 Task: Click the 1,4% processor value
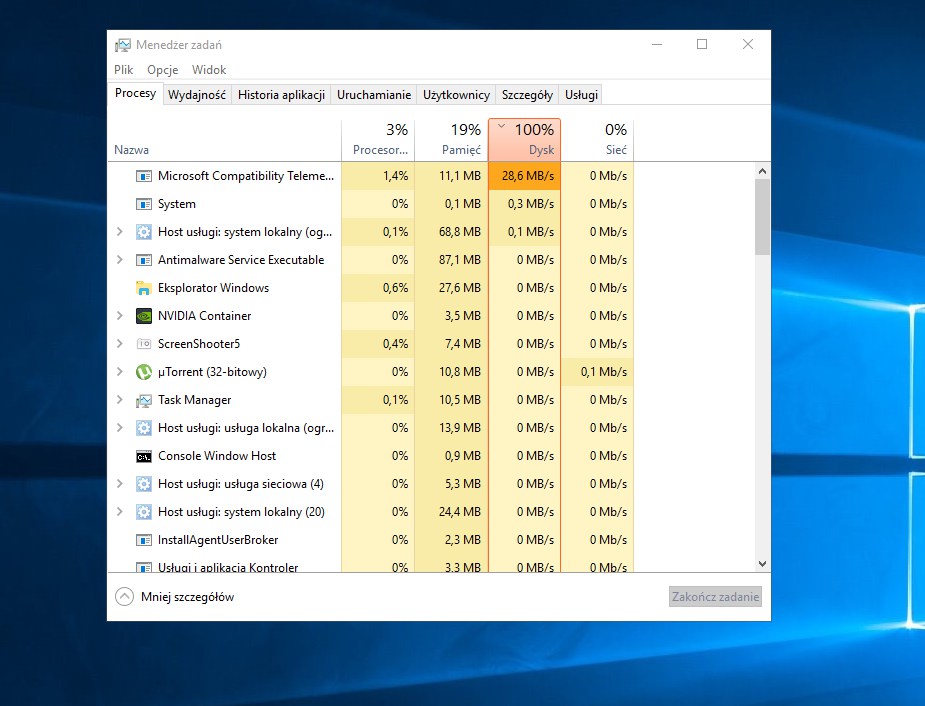point(395,176)
